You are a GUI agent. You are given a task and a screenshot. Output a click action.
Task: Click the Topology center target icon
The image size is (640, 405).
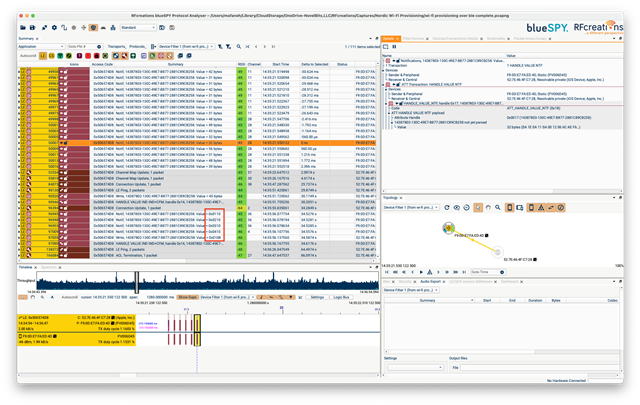pyautogui.click(x=467, y=207)
